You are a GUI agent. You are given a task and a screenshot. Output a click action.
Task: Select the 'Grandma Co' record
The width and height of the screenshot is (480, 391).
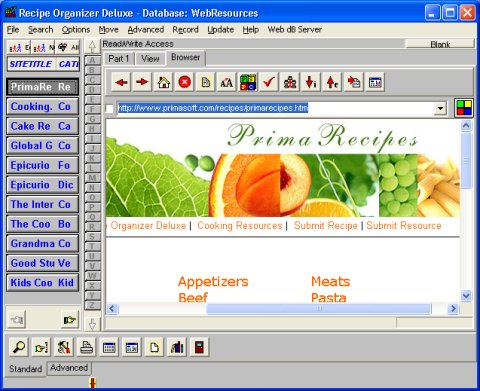[42, 244]
